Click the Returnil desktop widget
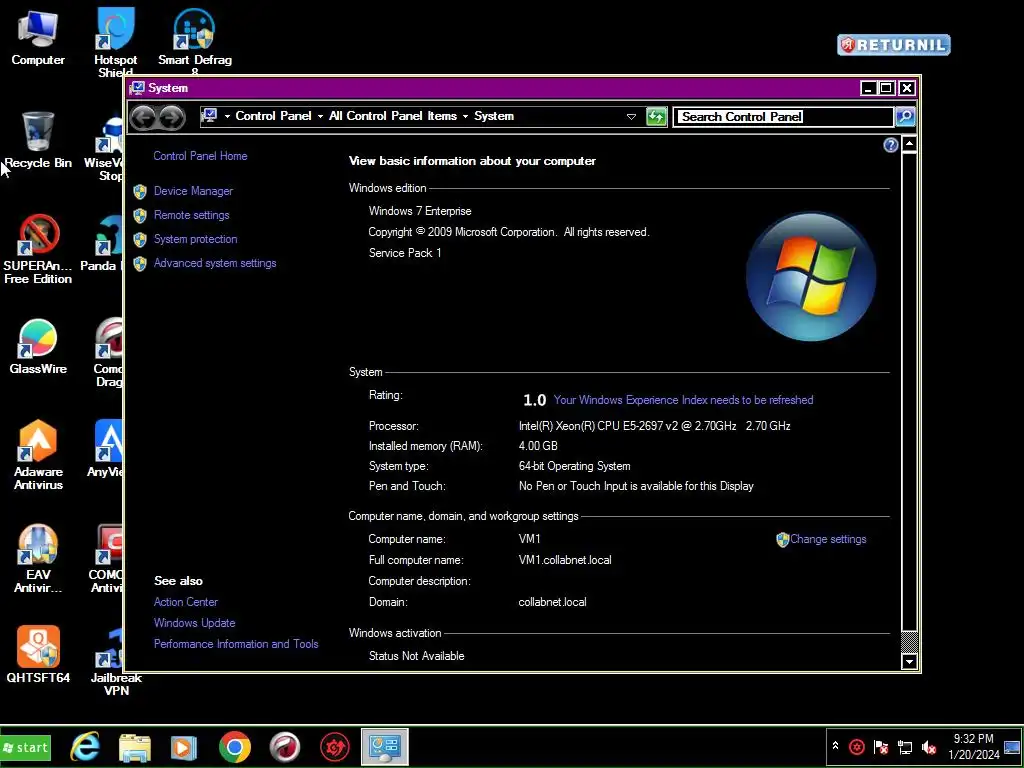Screen dimensions: 1024x768 click(893, 44)
